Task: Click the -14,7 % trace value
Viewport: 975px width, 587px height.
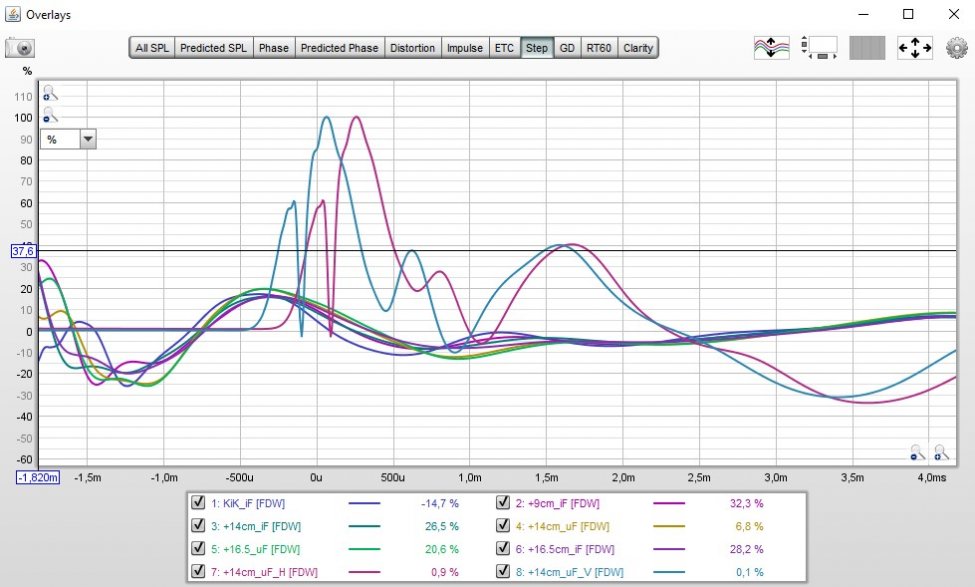Action: [440, 503]
